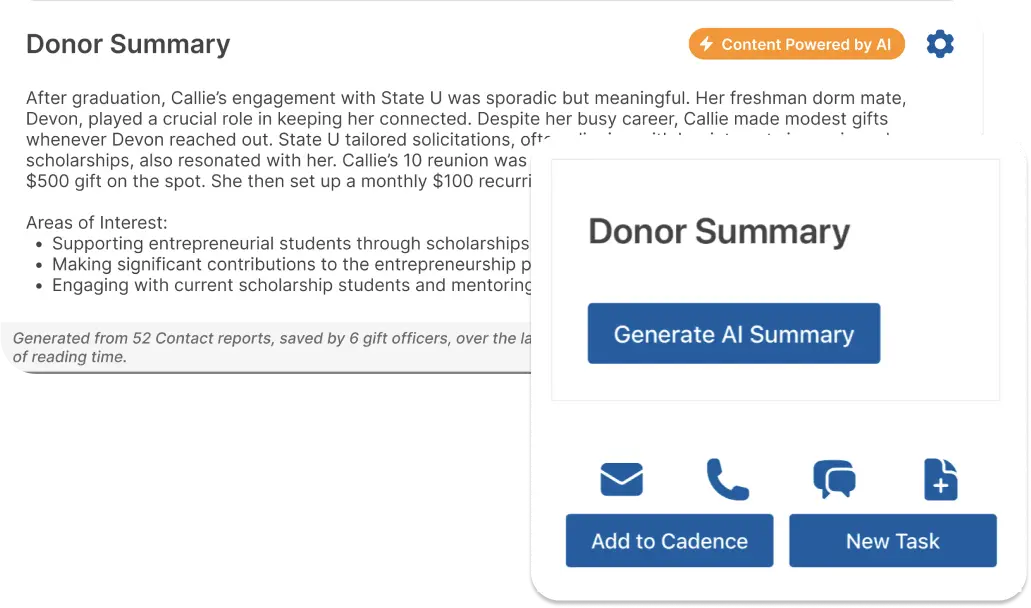Select the Donor Summary heading in the front card
1031x608 pixels.
click(718, 232)
